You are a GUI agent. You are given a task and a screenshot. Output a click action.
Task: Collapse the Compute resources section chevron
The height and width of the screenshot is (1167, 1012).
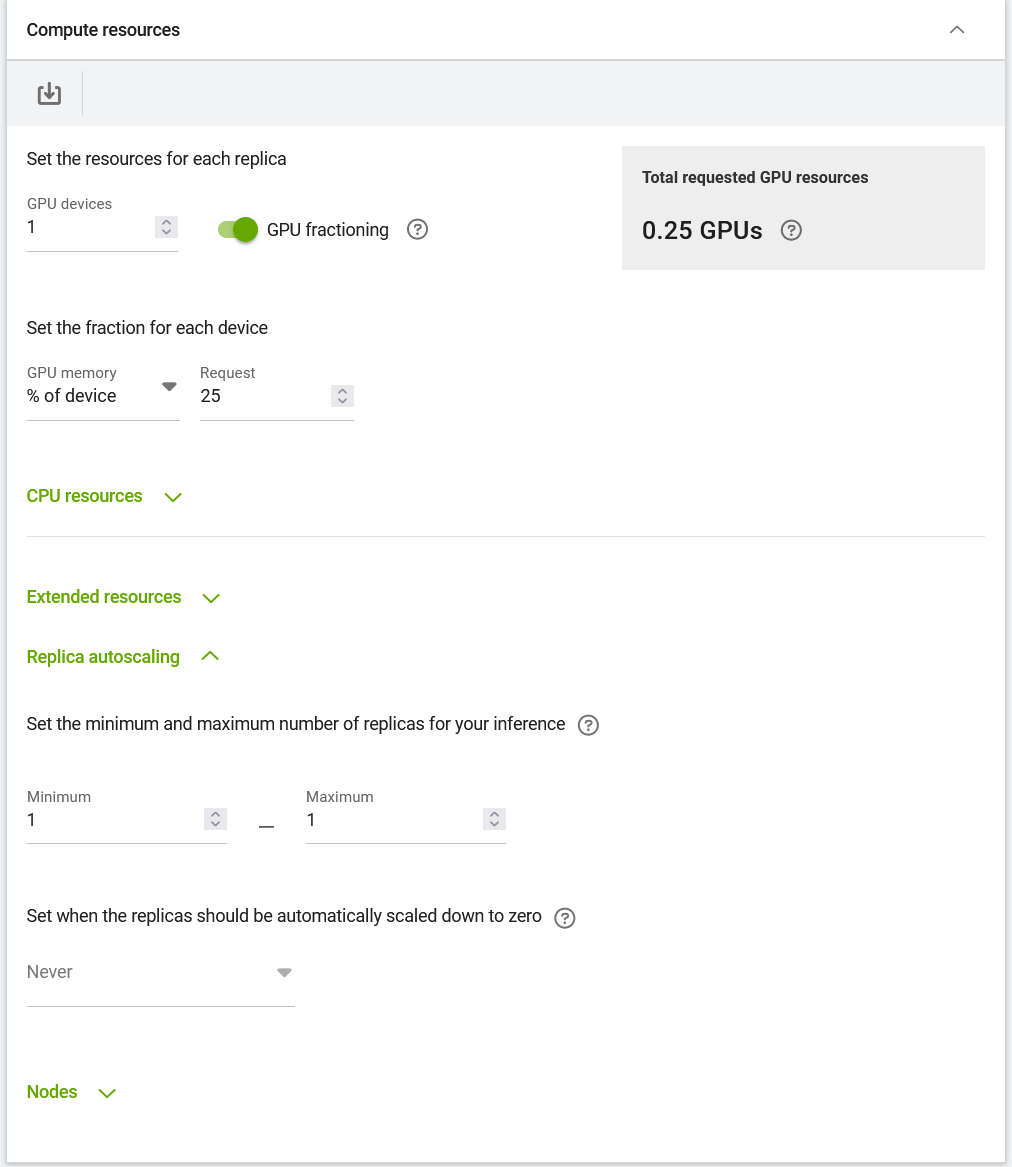tap(957, 30)
